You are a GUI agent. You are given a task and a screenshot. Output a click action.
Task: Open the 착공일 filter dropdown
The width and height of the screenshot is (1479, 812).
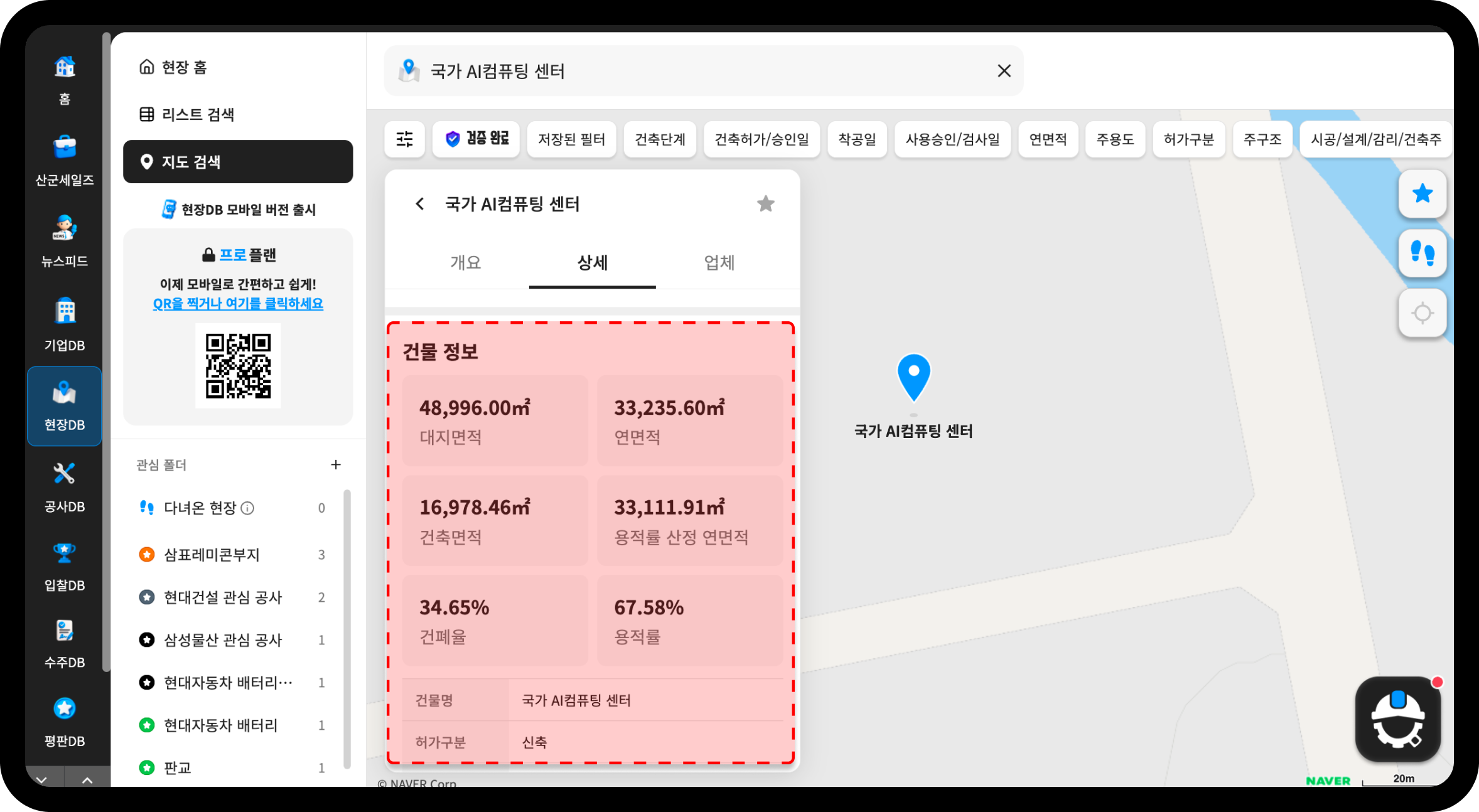pyautogui.click(x=857, y=139)
